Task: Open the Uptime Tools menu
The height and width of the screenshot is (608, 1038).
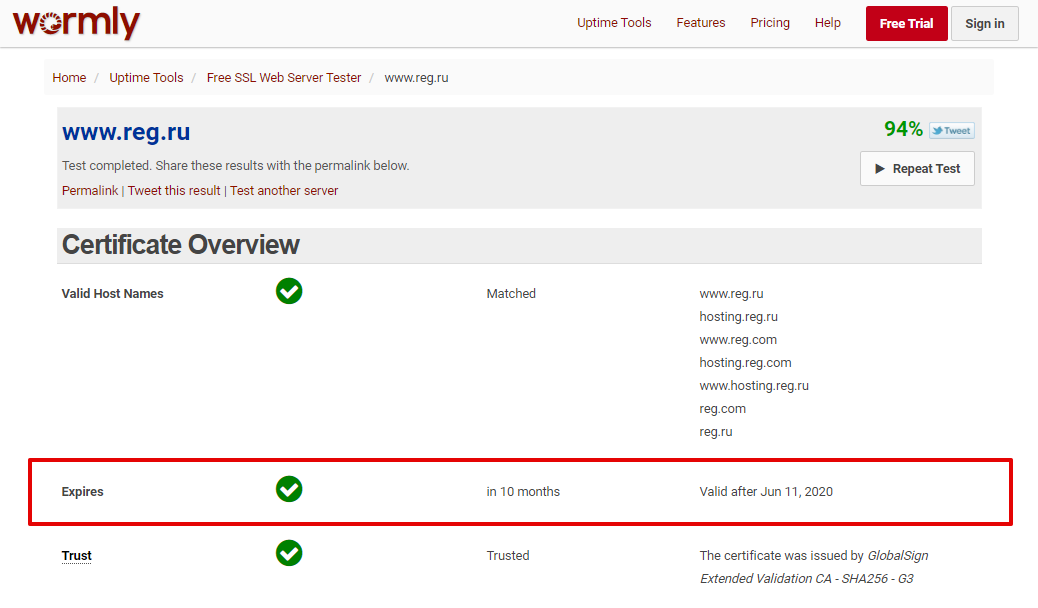Action: coord(614,23)
